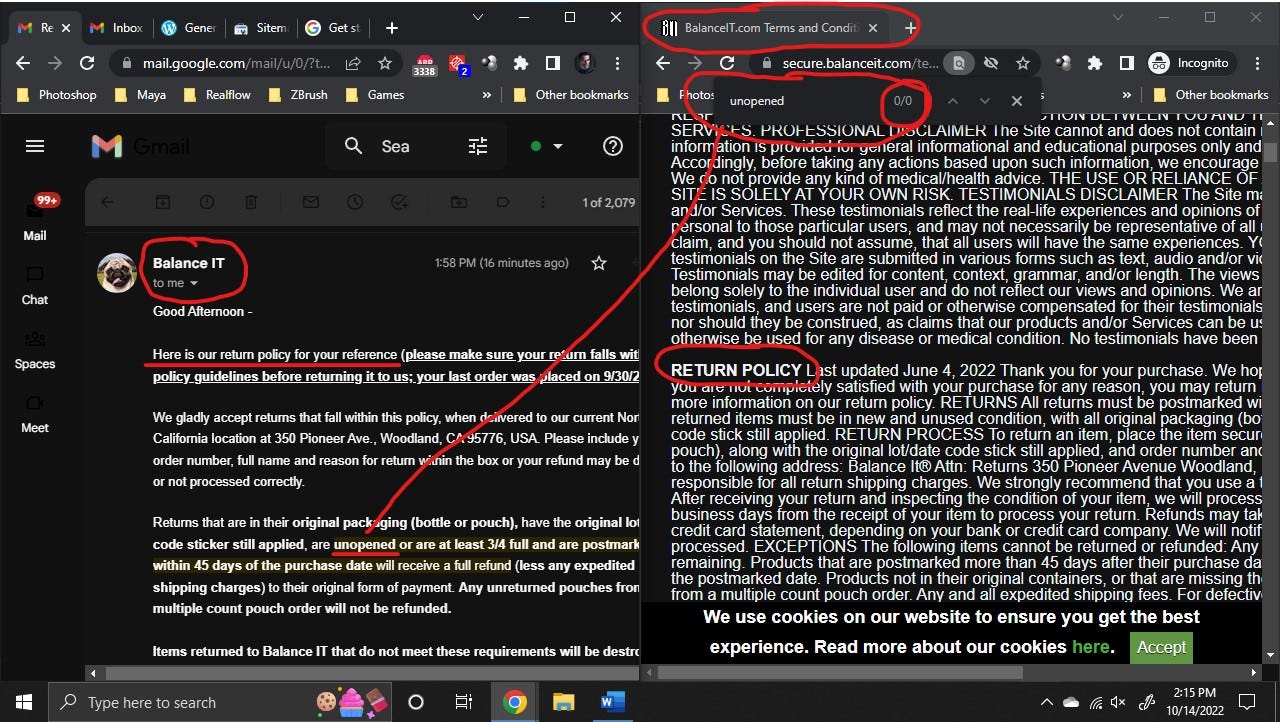Open Gmail support help icon

coord(613,146)
